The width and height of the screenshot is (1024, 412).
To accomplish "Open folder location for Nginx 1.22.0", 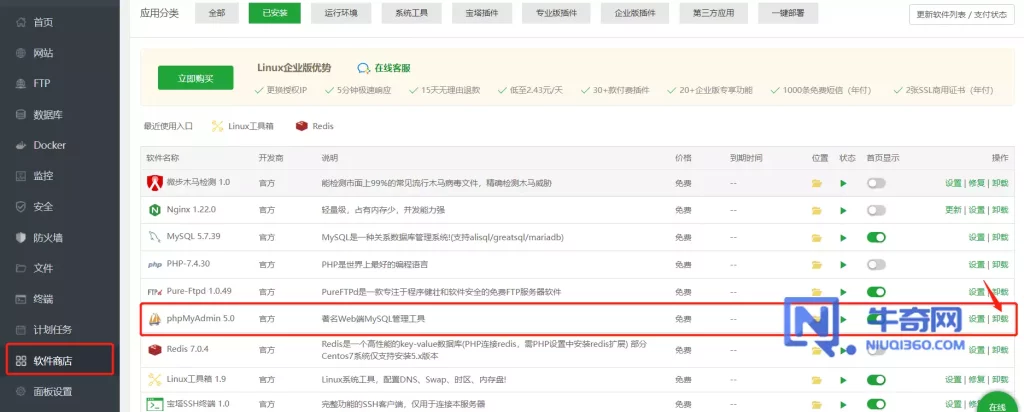I will (816, 210).
